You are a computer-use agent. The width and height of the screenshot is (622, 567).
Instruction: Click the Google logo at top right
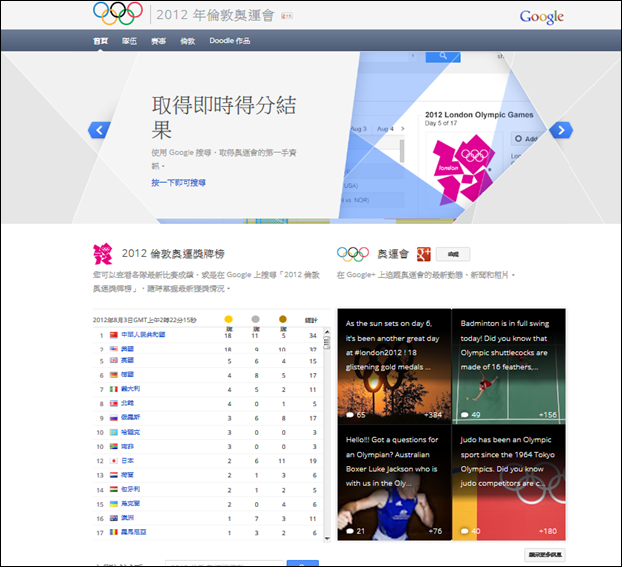(x=541, y=17)
